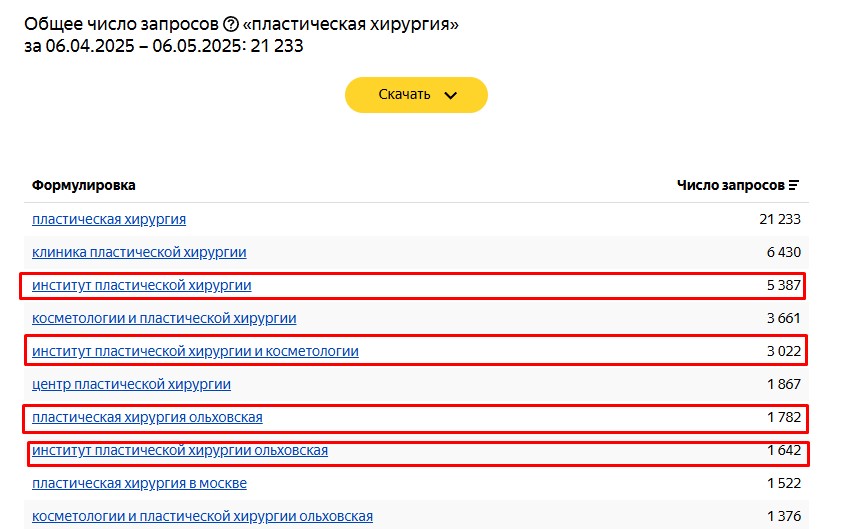Expand the Скачать dropdown chevron
Image resolution: width=848 pixels, height=529 pixels.
(x=450, y=95)
